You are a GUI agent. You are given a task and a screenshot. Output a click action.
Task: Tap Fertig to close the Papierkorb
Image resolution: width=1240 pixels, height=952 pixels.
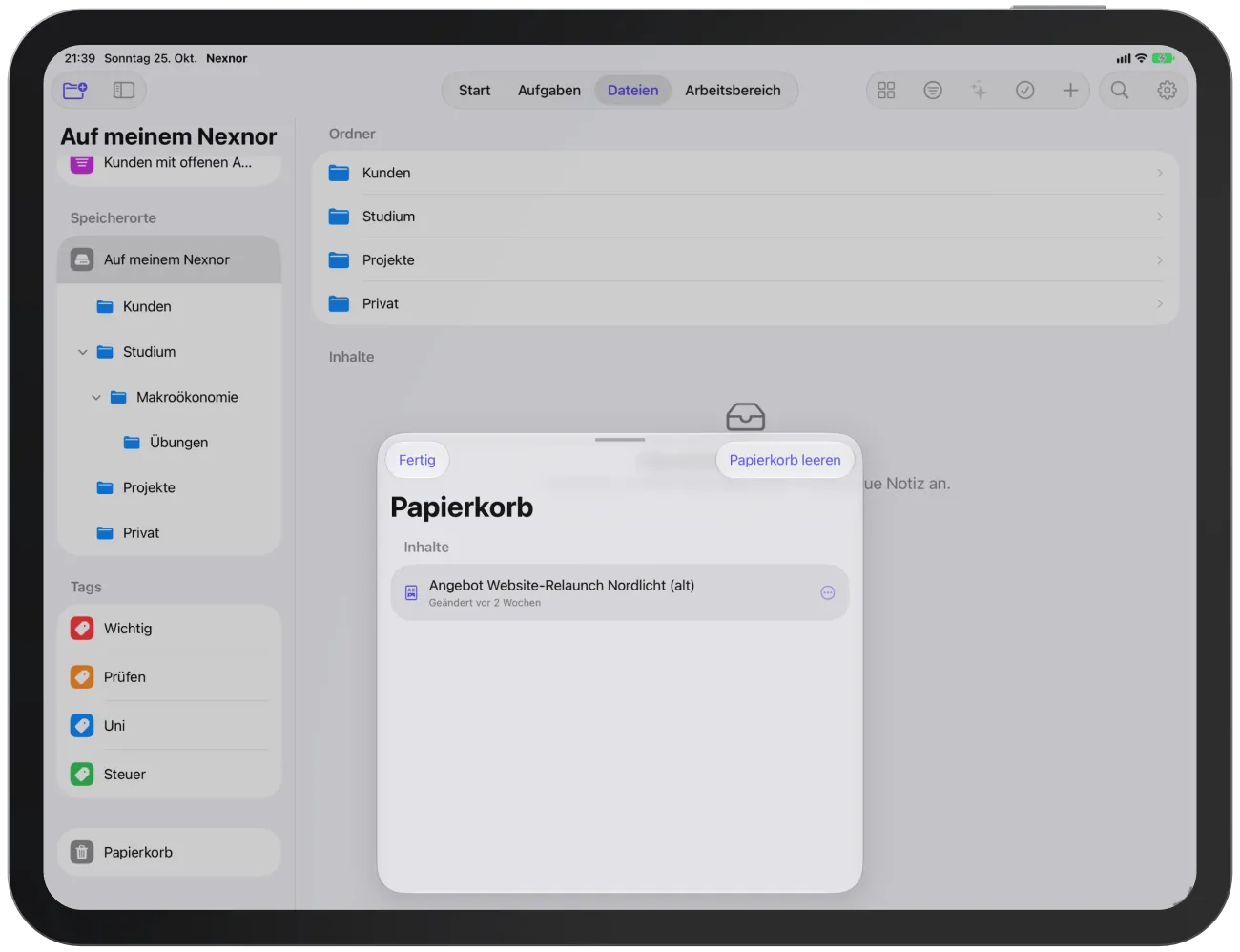point(417,460)
